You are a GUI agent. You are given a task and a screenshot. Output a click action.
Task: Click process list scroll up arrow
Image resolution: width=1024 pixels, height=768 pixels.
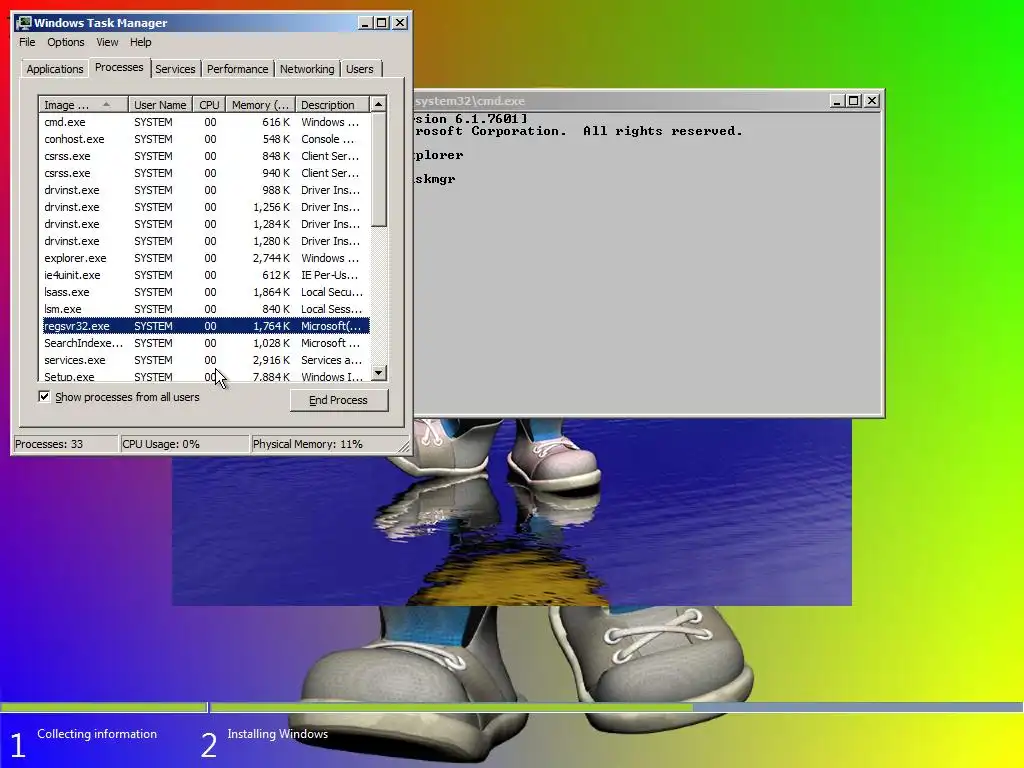point(378,104)
